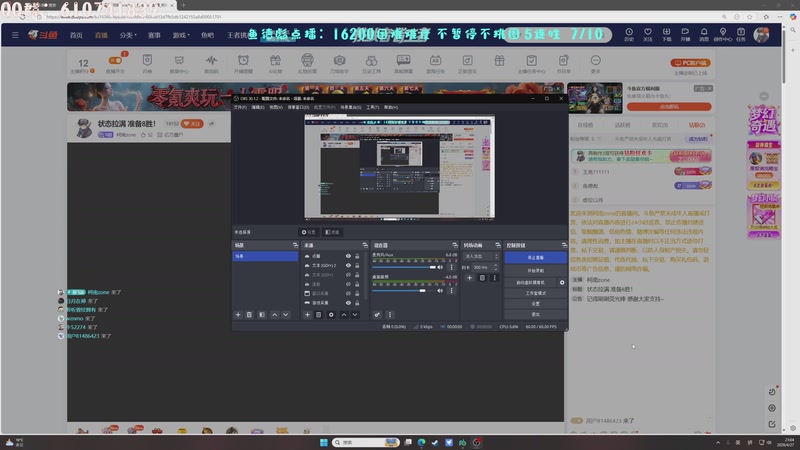Screen dimensions: 800x450
Task: Delete selected source with trash icon
Action: coord(319,315)
